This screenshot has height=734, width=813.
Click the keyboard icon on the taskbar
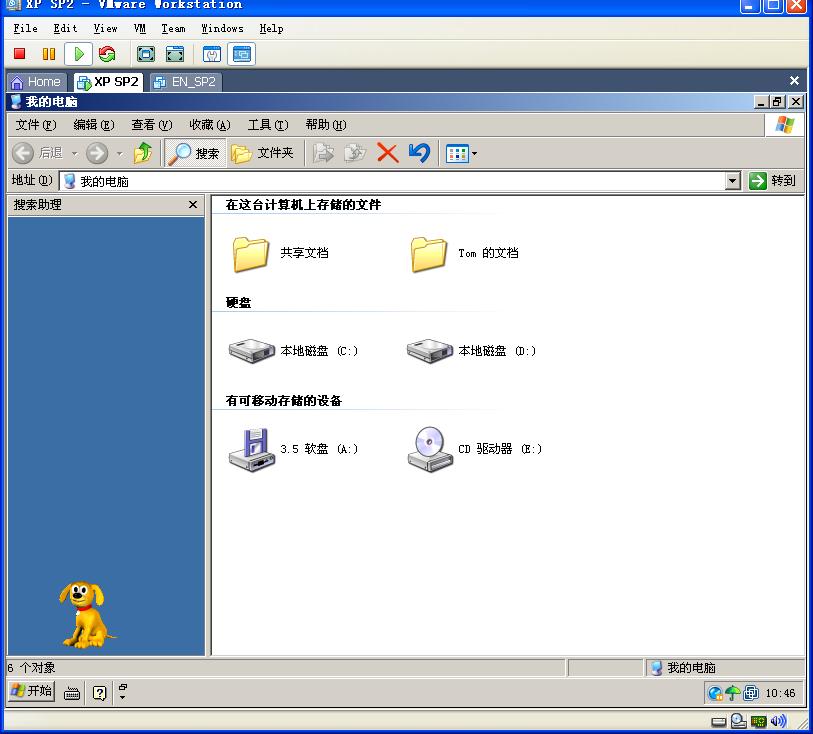coord(72,693)
